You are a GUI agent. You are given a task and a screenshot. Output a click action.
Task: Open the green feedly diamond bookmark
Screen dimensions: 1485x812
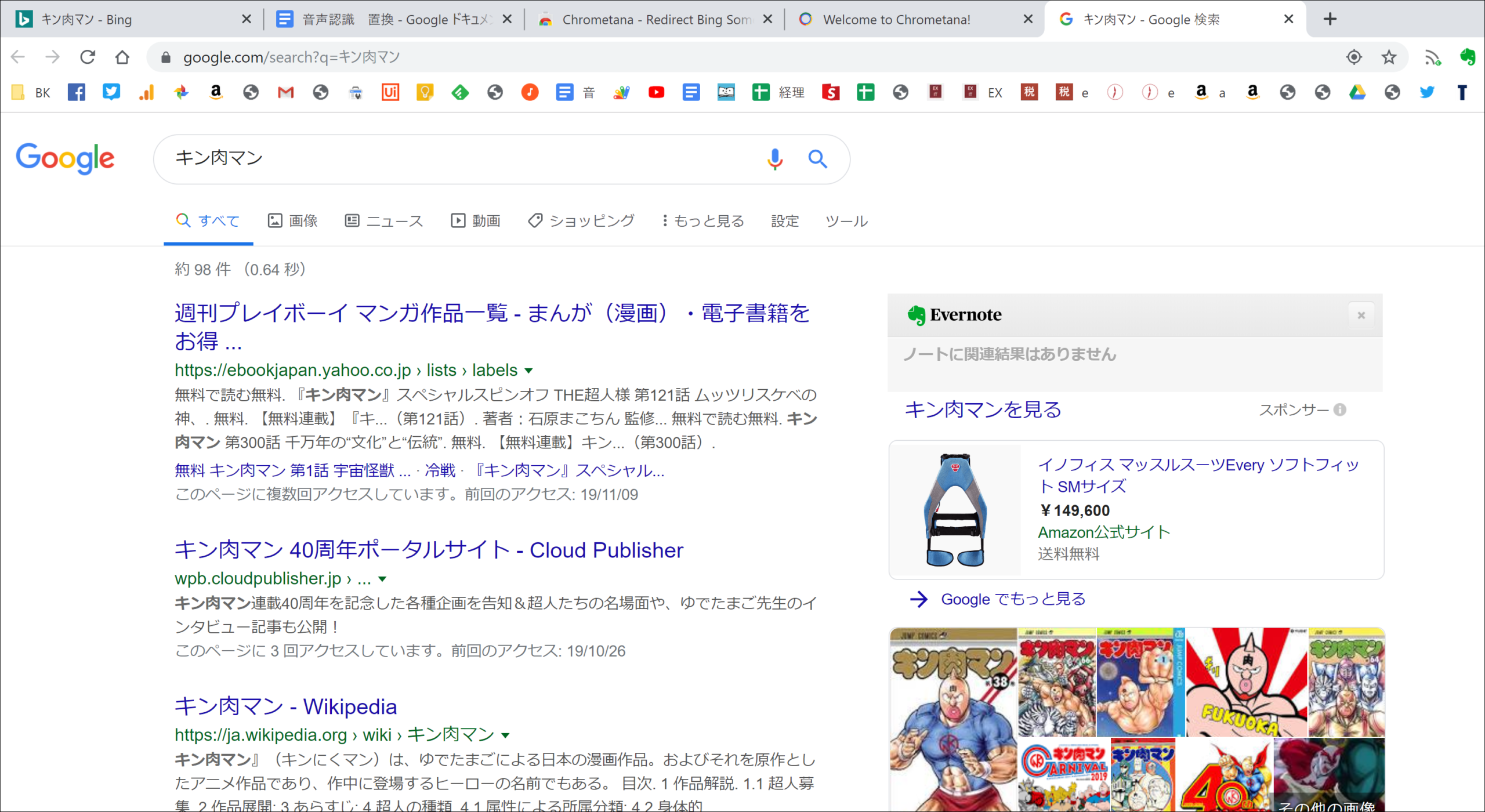[460, 92]
